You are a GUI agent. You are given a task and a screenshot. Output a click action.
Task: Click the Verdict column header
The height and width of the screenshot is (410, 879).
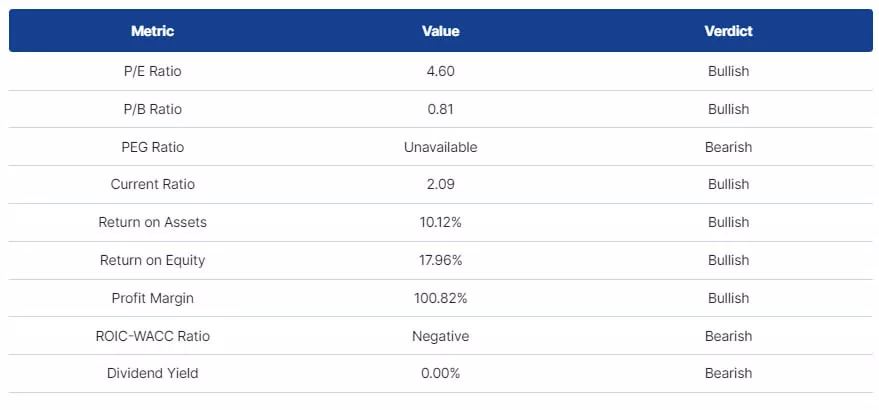pos(728,31)
